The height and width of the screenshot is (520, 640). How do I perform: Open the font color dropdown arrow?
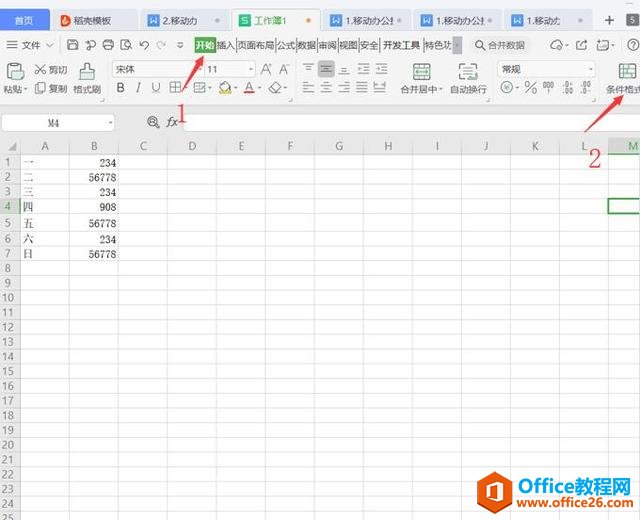tap(260, 88)
